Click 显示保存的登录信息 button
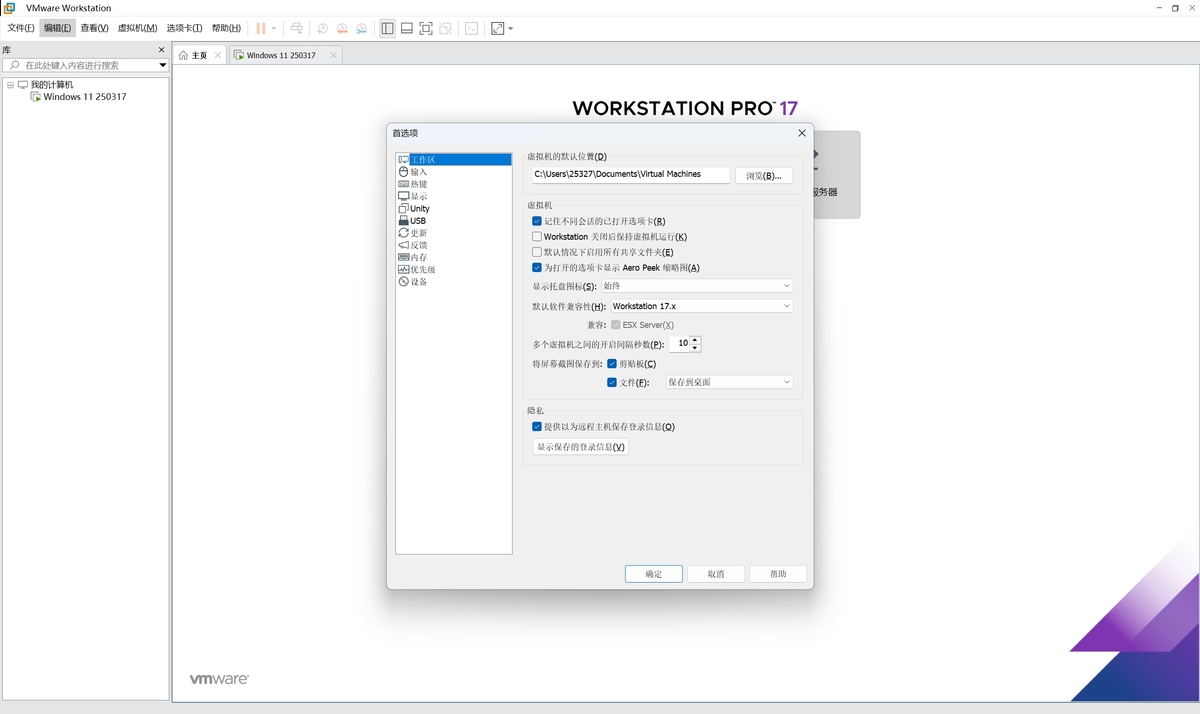This screenshot has height=714, width=1200. (x=581, y=447)
